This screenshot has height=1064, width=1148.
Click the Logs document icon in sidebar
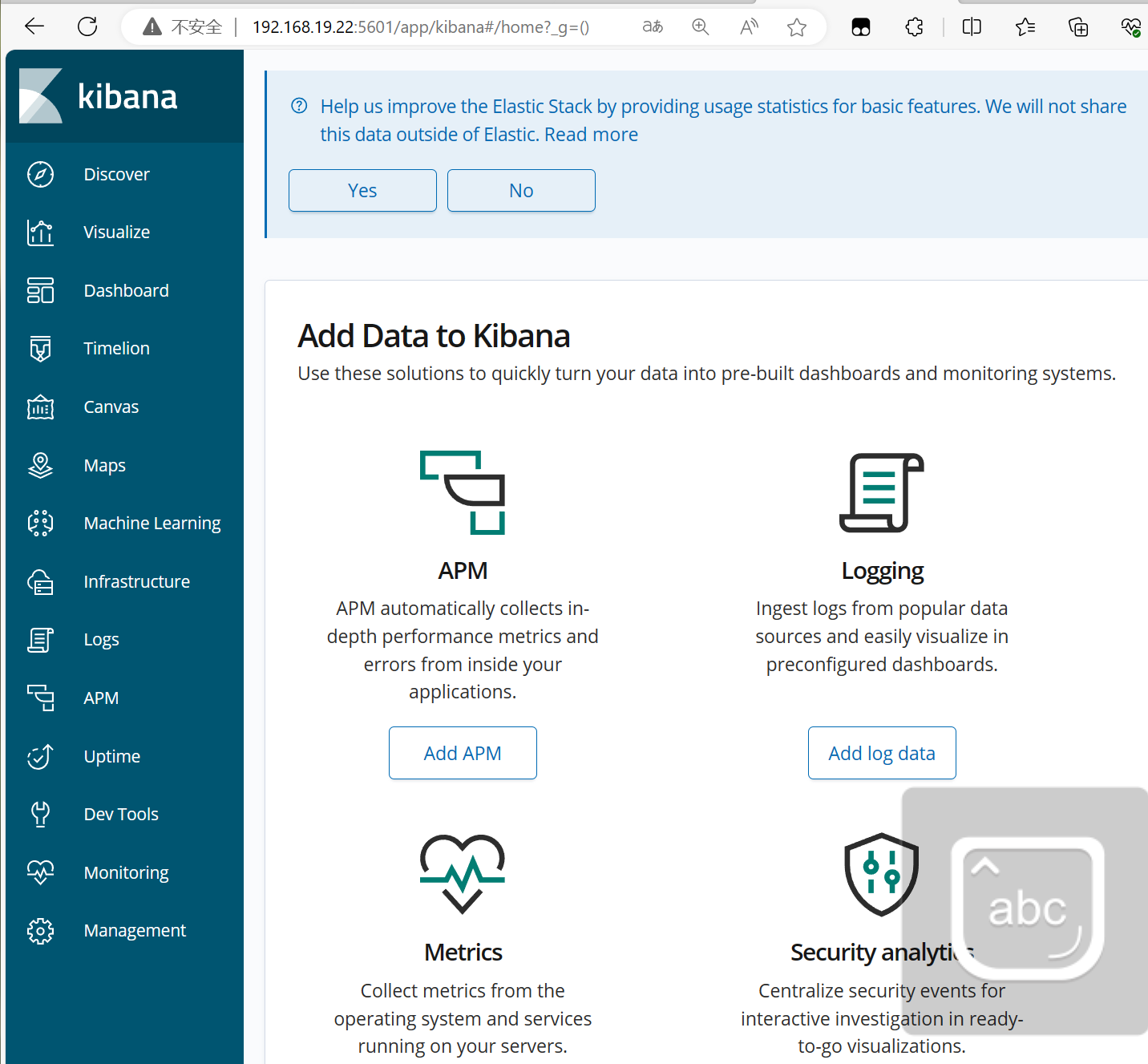pos(40,640)
